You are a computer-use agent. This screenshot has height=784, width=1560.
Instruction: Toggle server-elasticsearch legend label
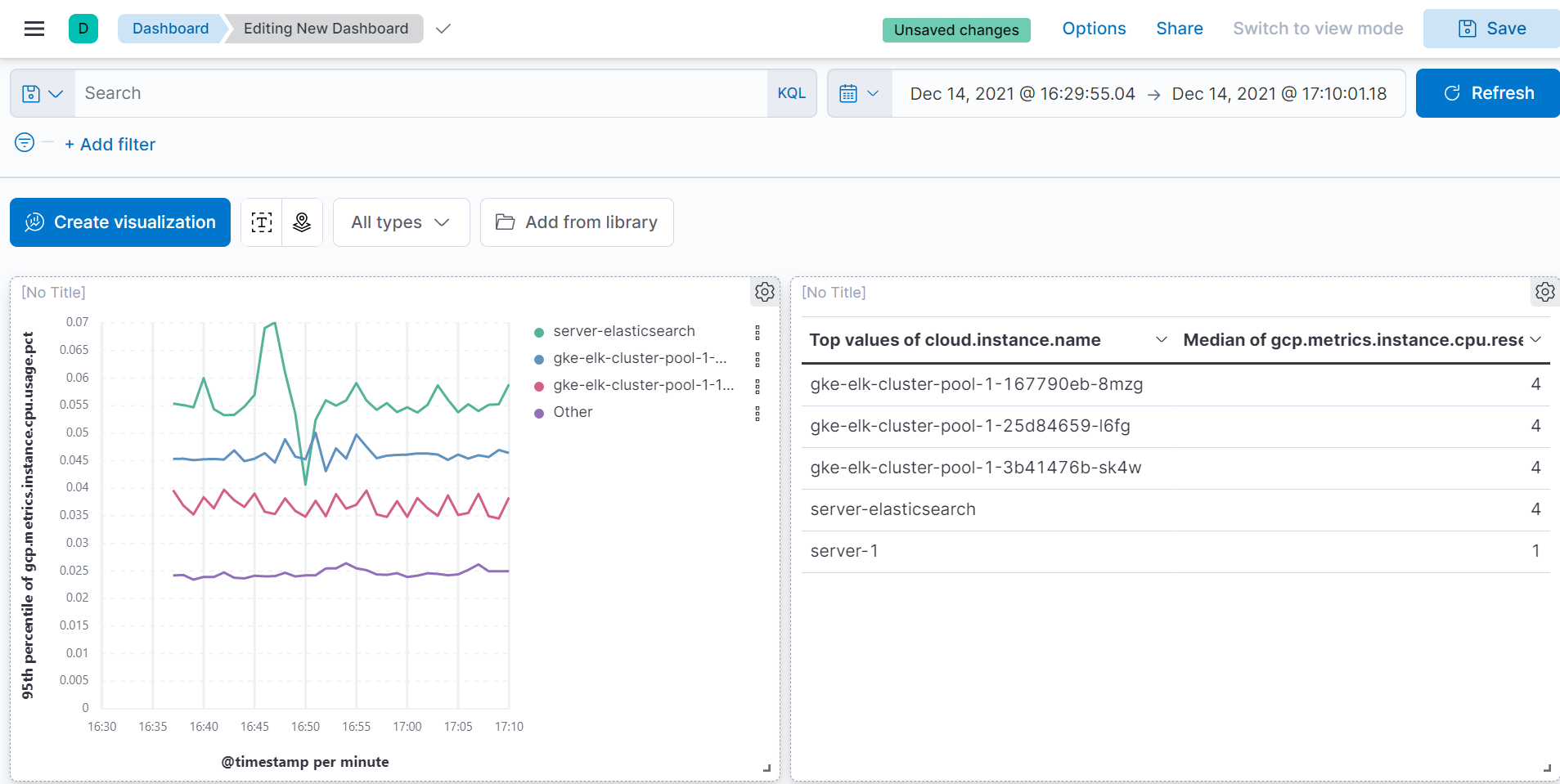(x=624, y=331)
